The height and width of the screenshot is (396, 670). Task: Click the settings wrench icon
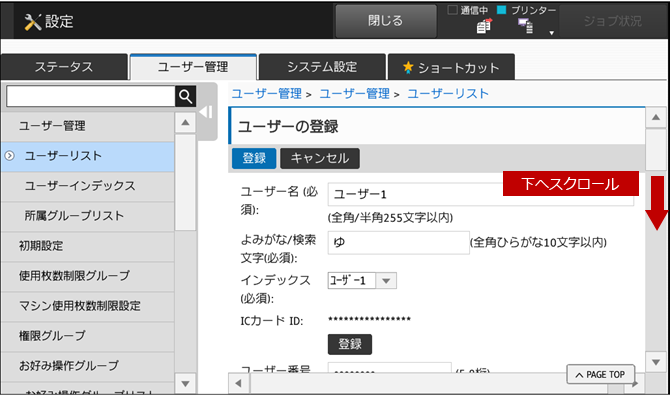tap(32, 22)
